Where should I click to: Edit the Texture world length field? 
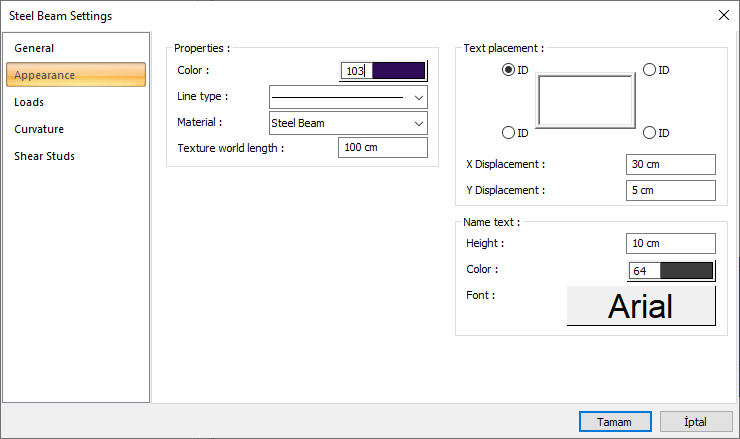coord(383,148)
